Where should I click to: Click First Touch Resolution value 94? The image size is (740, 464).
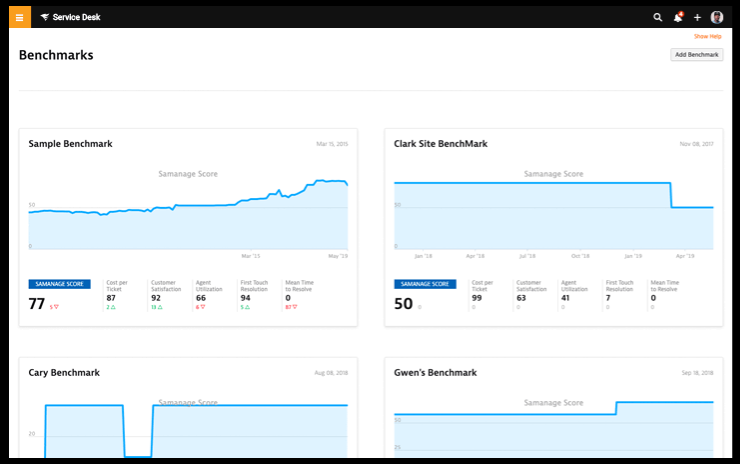click(x=245, y=298)
